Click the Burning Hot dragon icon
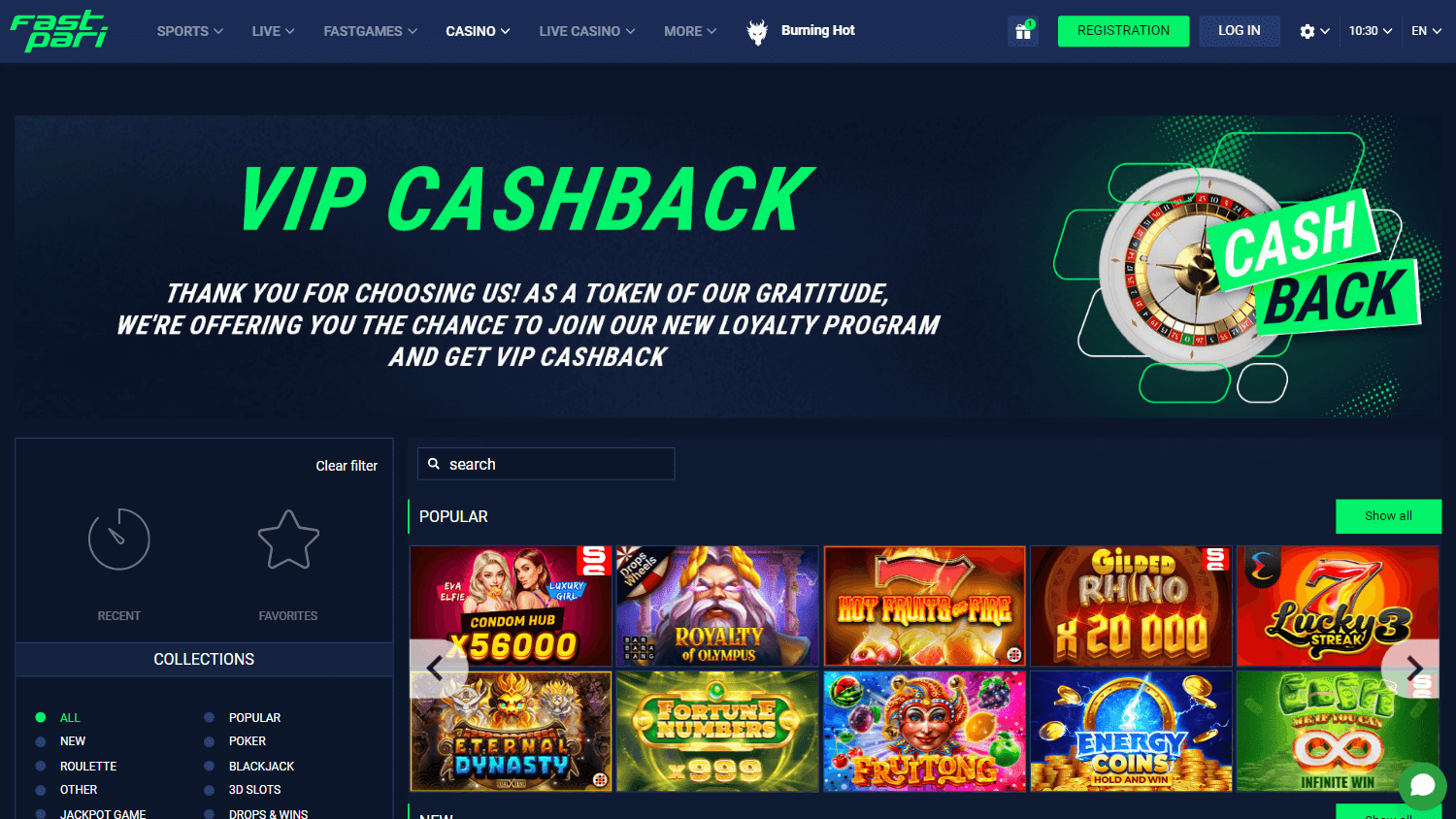The width and height of the screenshot is (1456, 819). pos(757,32)
